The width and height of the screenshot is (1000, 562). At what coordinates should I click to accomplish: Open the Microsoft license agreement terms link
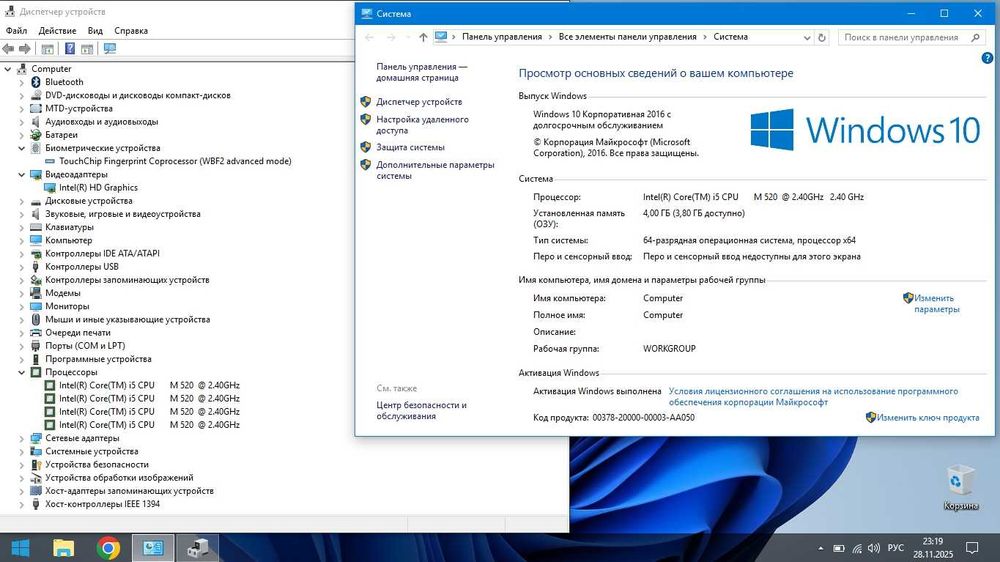pos(813,397)
